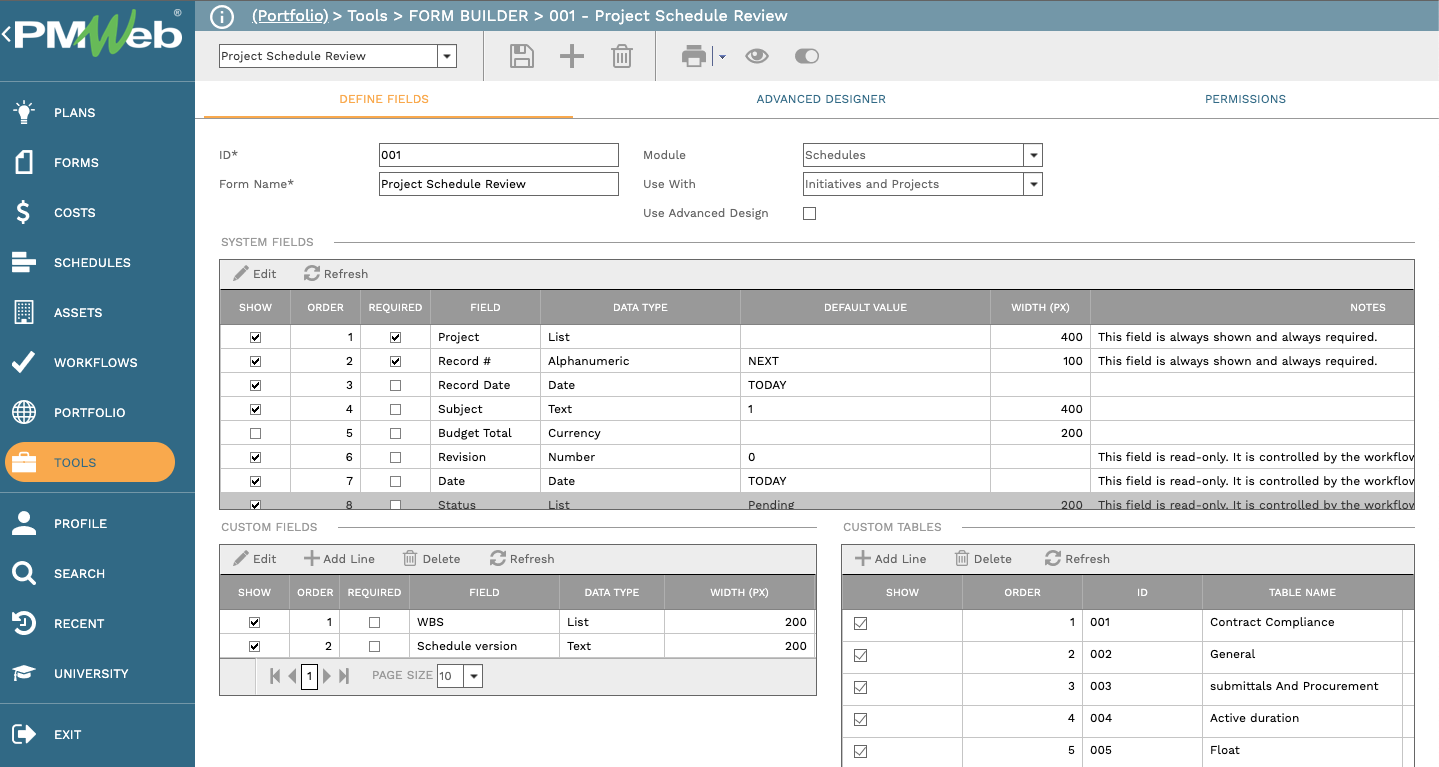Select the Tools menu item
The image size is (1439, 767).
pyautogui.click(x=90, y=462)
